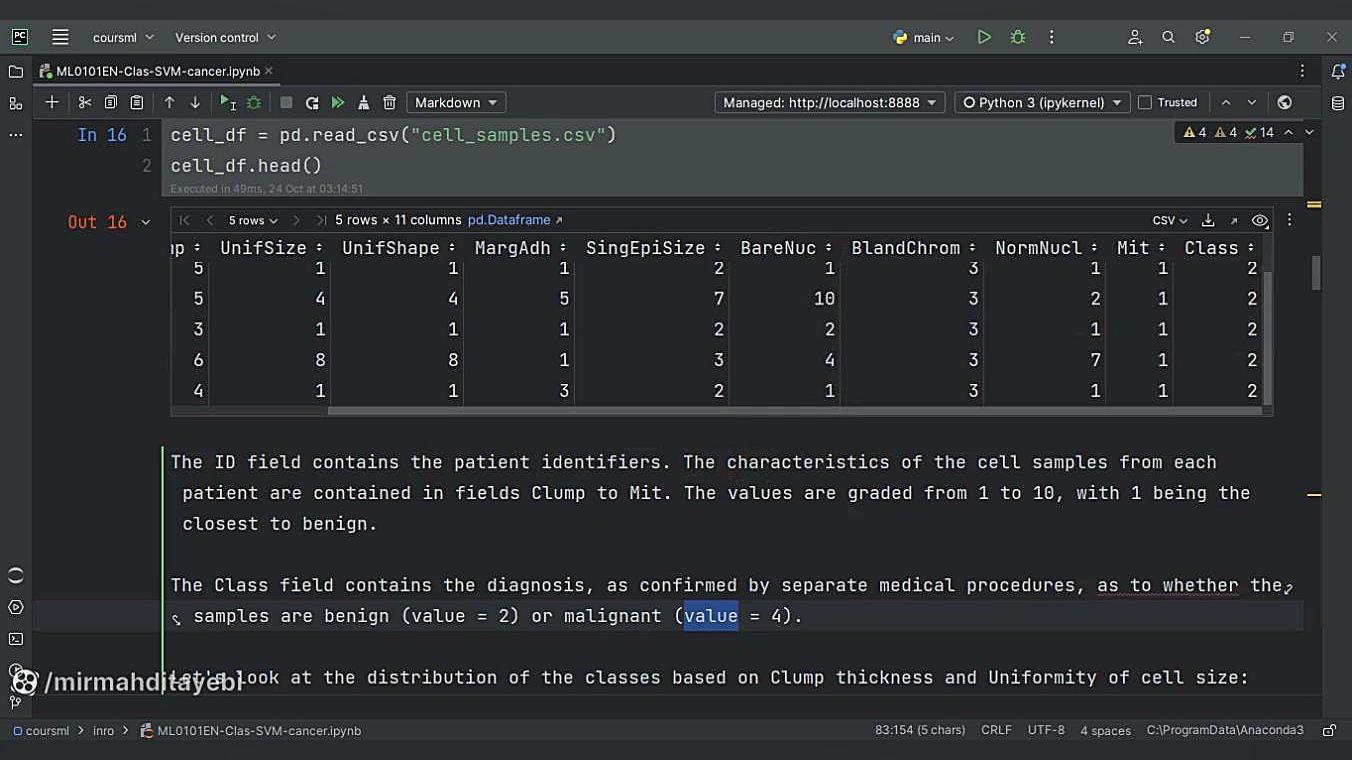Open the Managed localhost:8888 server dropdown
Screen dimensions: 1352x760
(829, 103)
